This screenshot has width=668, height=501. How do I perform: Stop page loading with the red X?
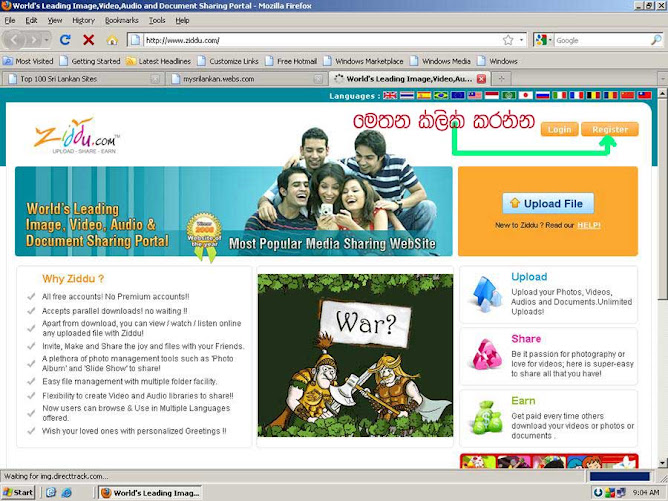pos(89,40)
